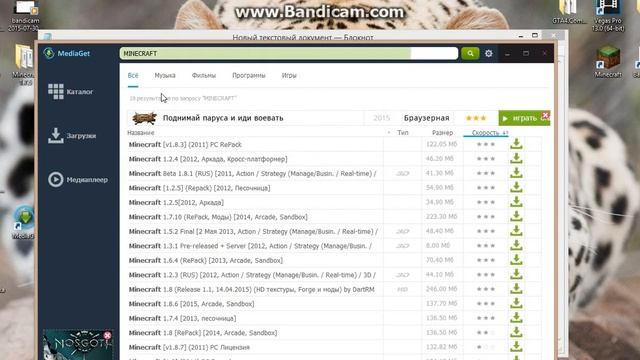Click the Notepad window title bar behind
This screenshot has width=640, height=360.
pyautogui.click(x=303, y=37)
